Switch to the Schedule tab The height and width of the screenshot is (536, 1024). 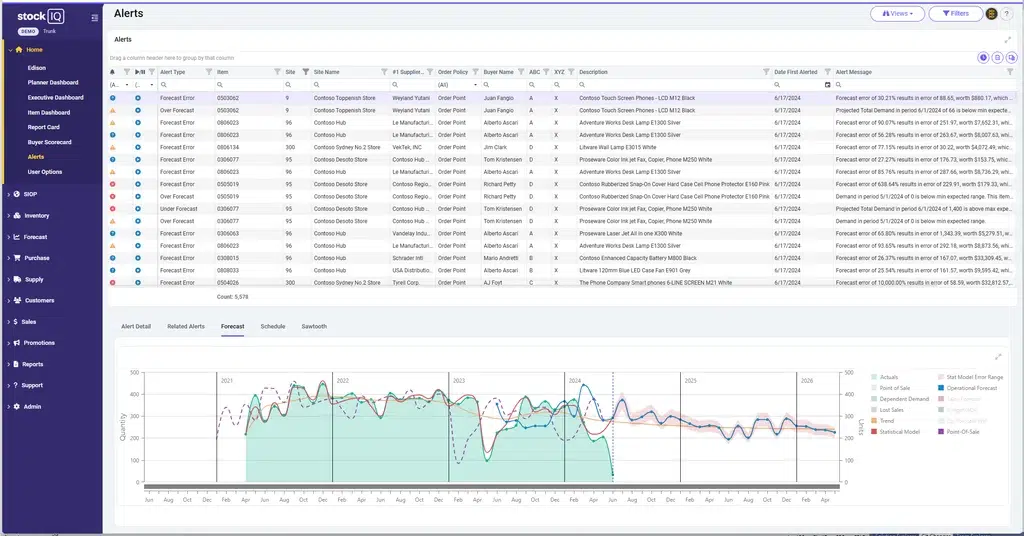pyautogui.click(x=273, y=326)
